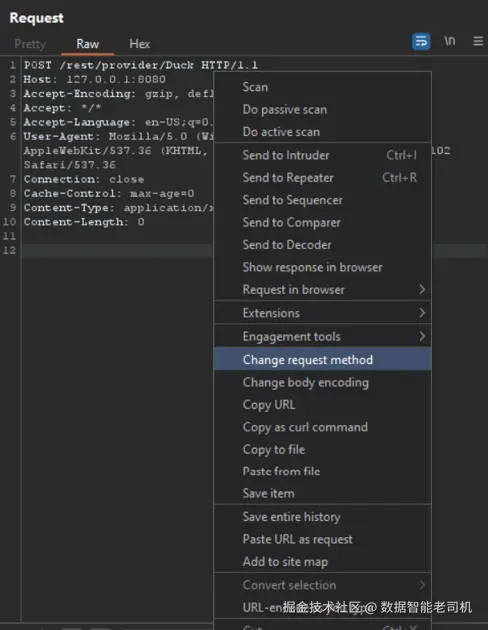Switch to the Raw tab
The height and width of the screenshot is (630, 488).
click(88, 44)
